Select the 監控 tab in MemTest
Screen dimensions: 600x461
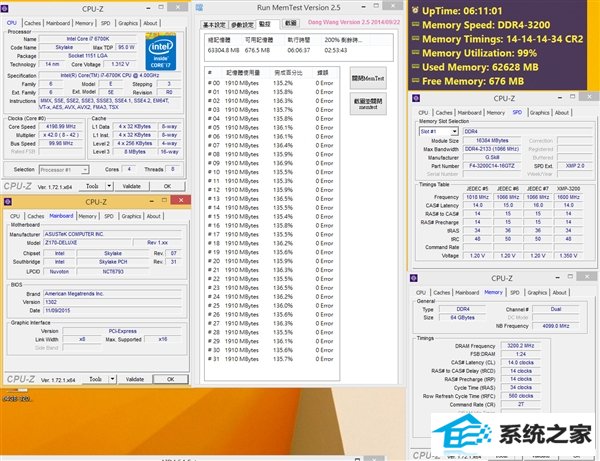(267, 24)
